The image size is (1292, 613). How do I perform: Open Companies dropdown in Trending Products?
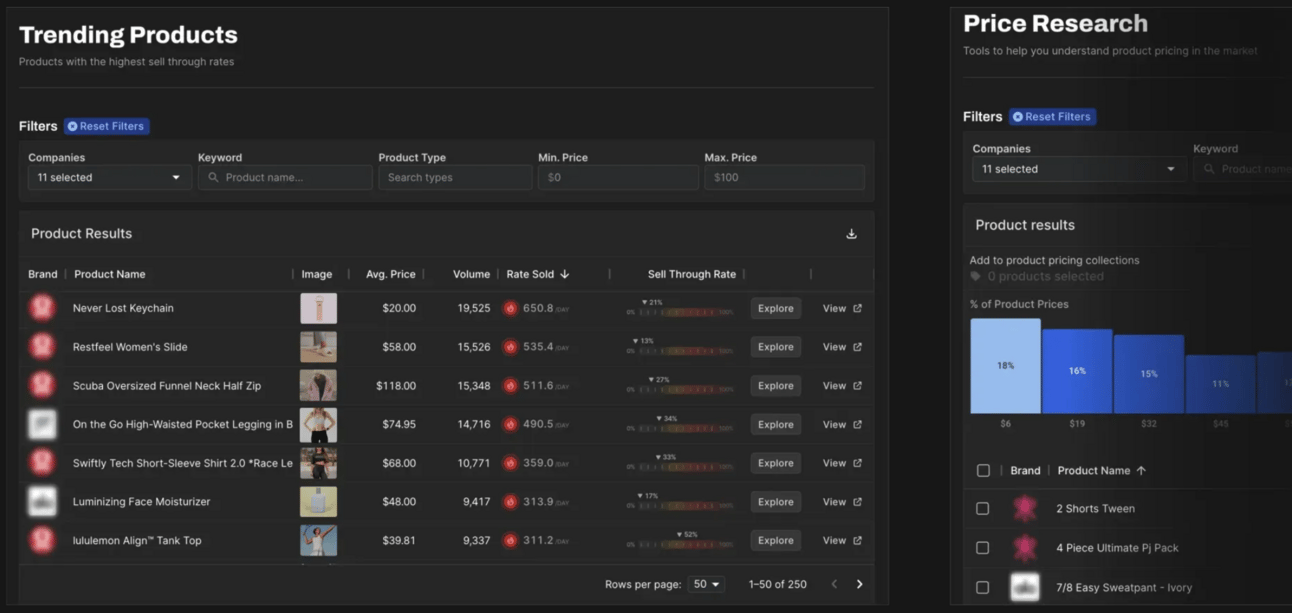coord(108,178)
